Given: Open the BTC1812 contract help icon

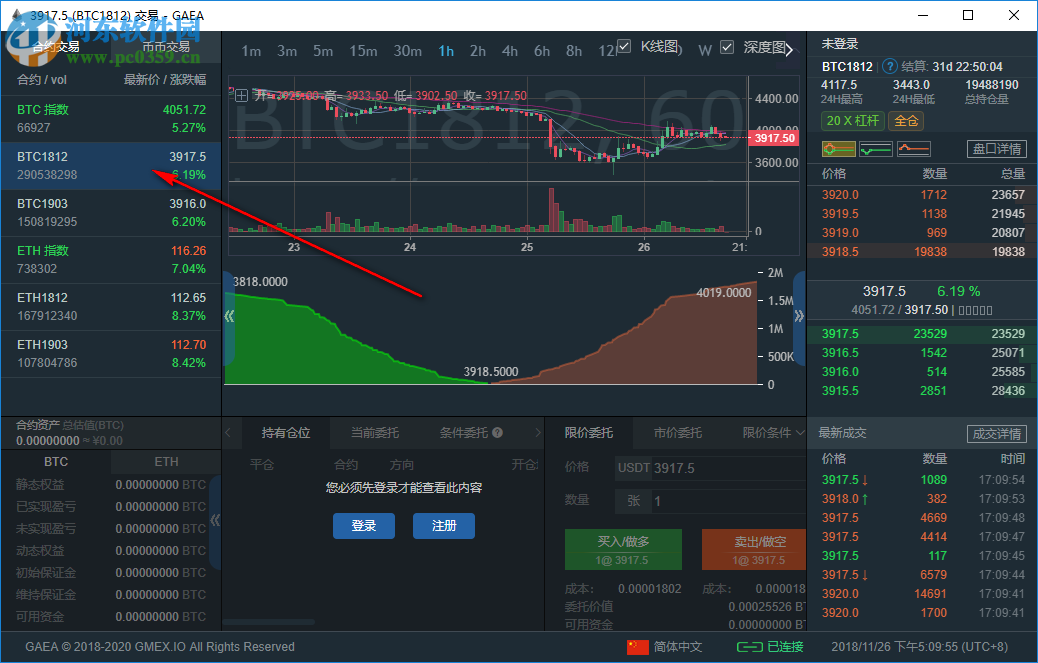Looking at the screenshot, I should coord(890,66).
